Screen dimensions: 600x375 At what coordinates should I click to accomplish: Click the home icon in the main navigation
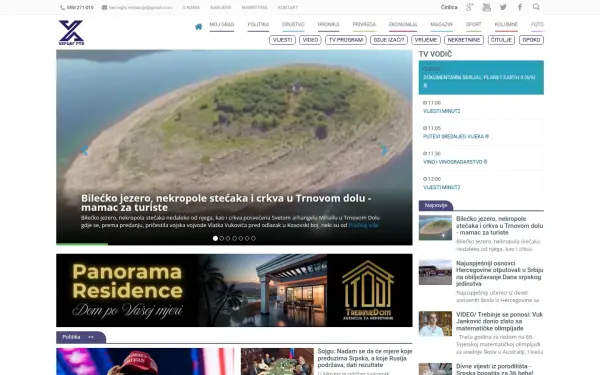pos(198,27)
